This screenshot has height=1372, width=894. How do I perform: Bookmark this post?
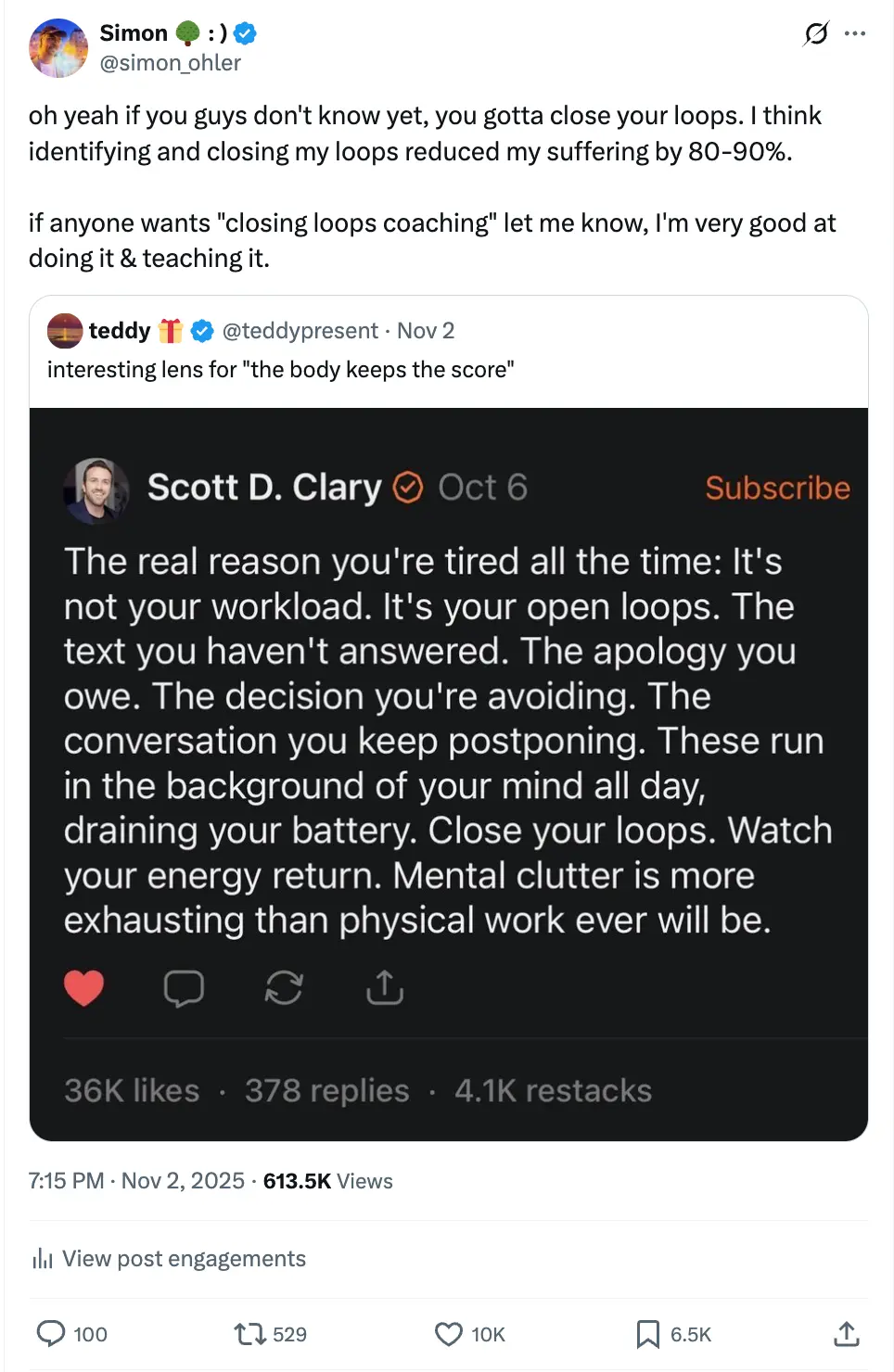click(647, 1334)
